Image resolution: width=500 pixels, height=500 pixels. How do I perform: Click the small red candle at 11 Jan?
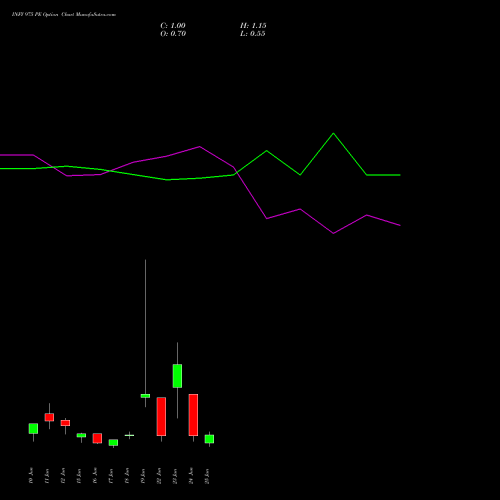pyautogui.click(x=49, y=417)
